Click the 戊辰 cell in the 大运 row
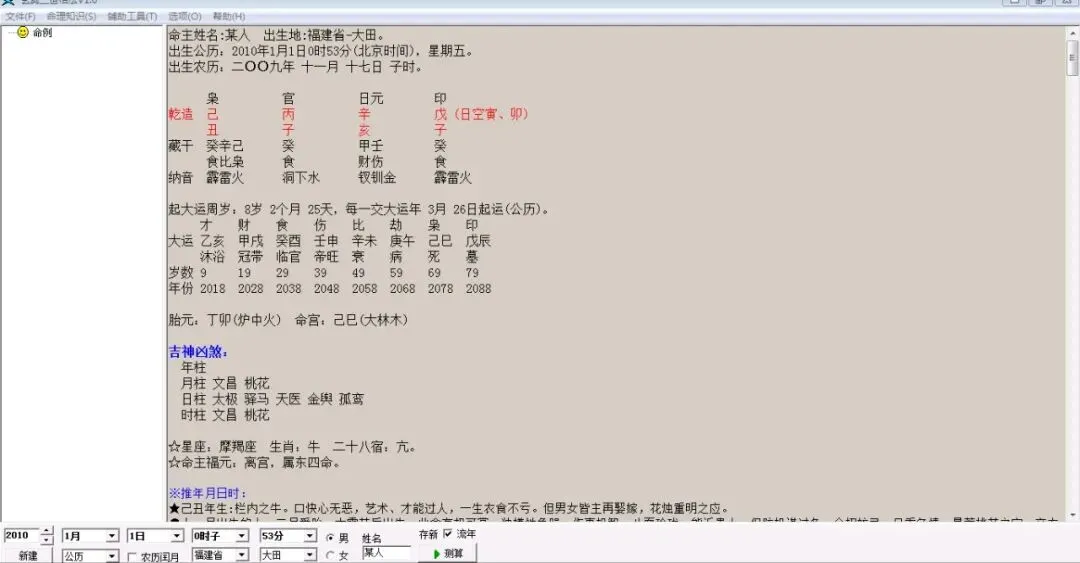Image resolution: width=1080 pixels, height=563 pixels. coord(478,241)
